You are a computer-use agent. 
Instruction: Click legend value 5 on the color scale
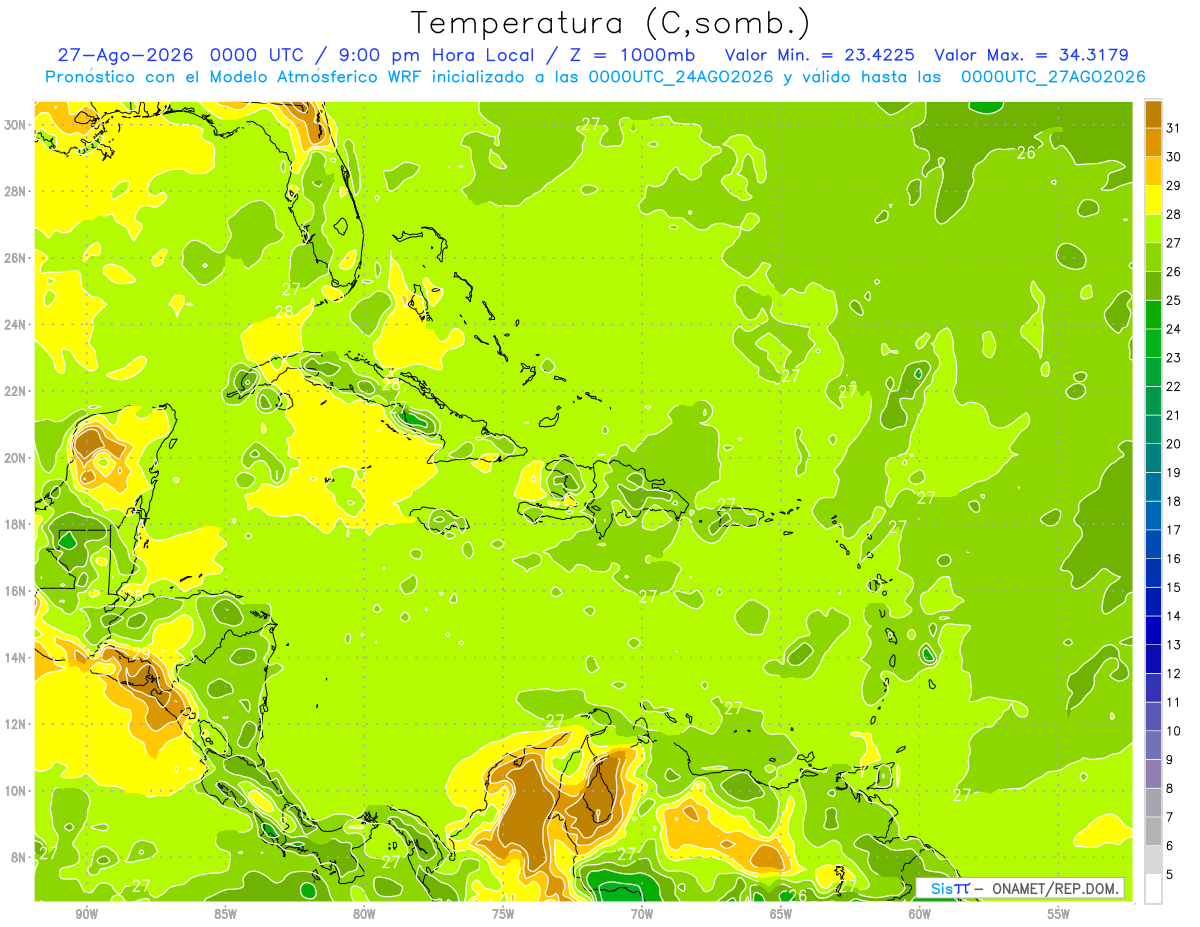click(1171, 874)
